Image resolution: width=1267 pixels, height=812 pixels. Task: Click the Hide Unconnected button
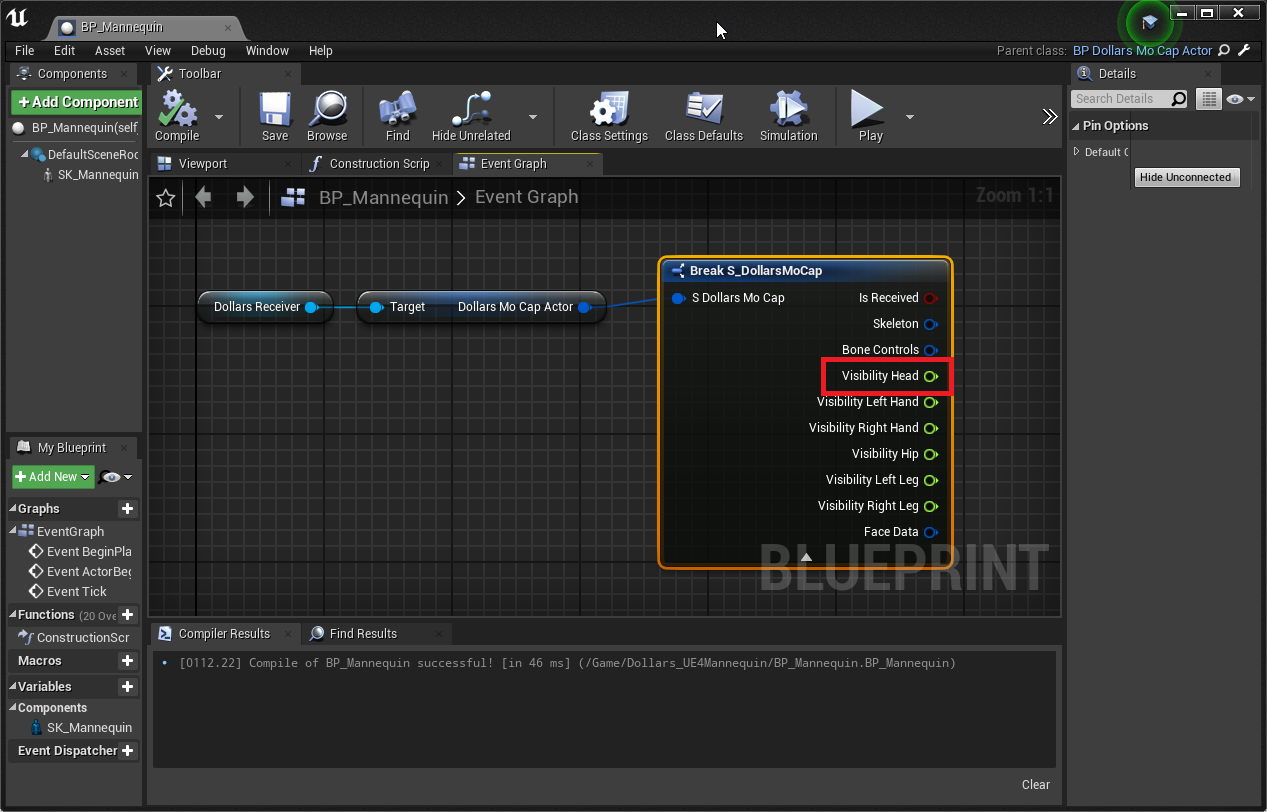click(1187, 177)
